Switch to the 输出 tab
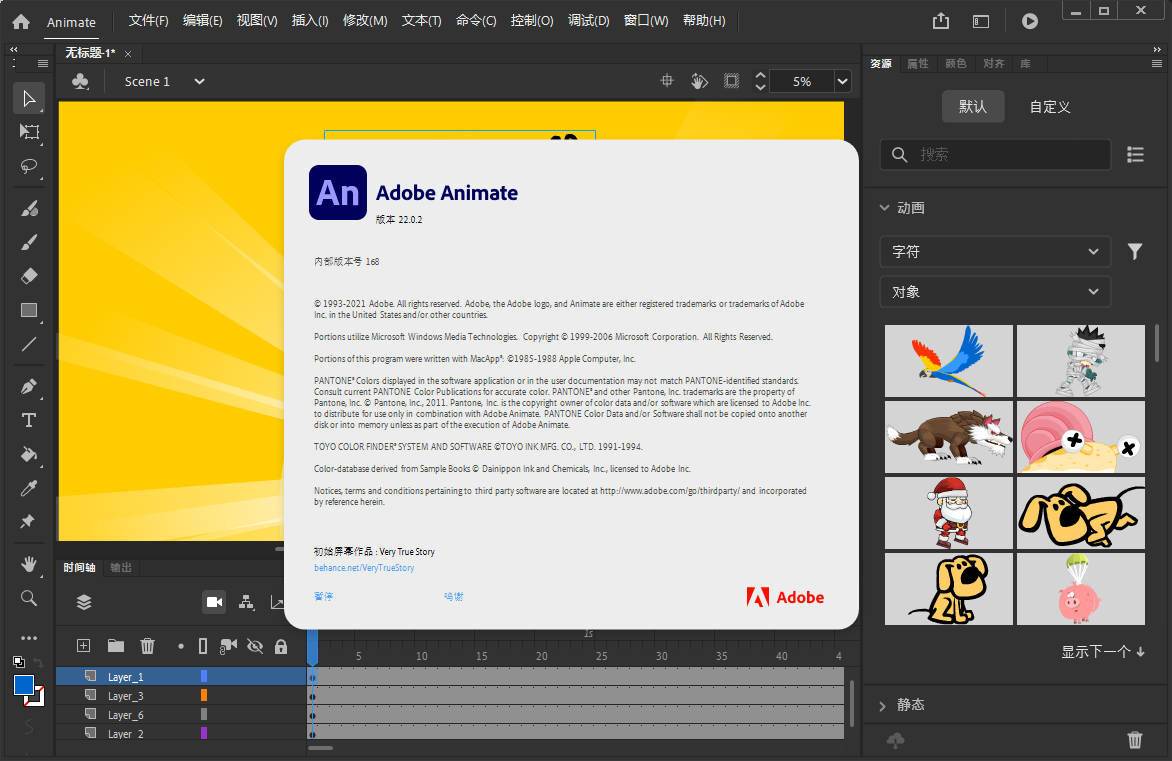Screen dimensions: 1172x761 (120, 567)
